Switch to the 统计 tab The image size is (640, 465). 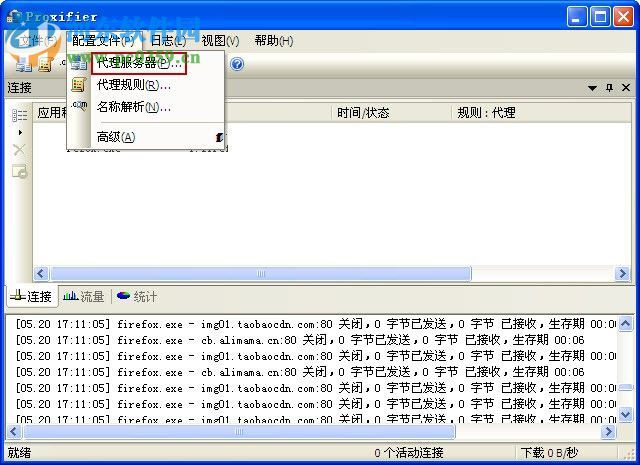coord(137,296)
